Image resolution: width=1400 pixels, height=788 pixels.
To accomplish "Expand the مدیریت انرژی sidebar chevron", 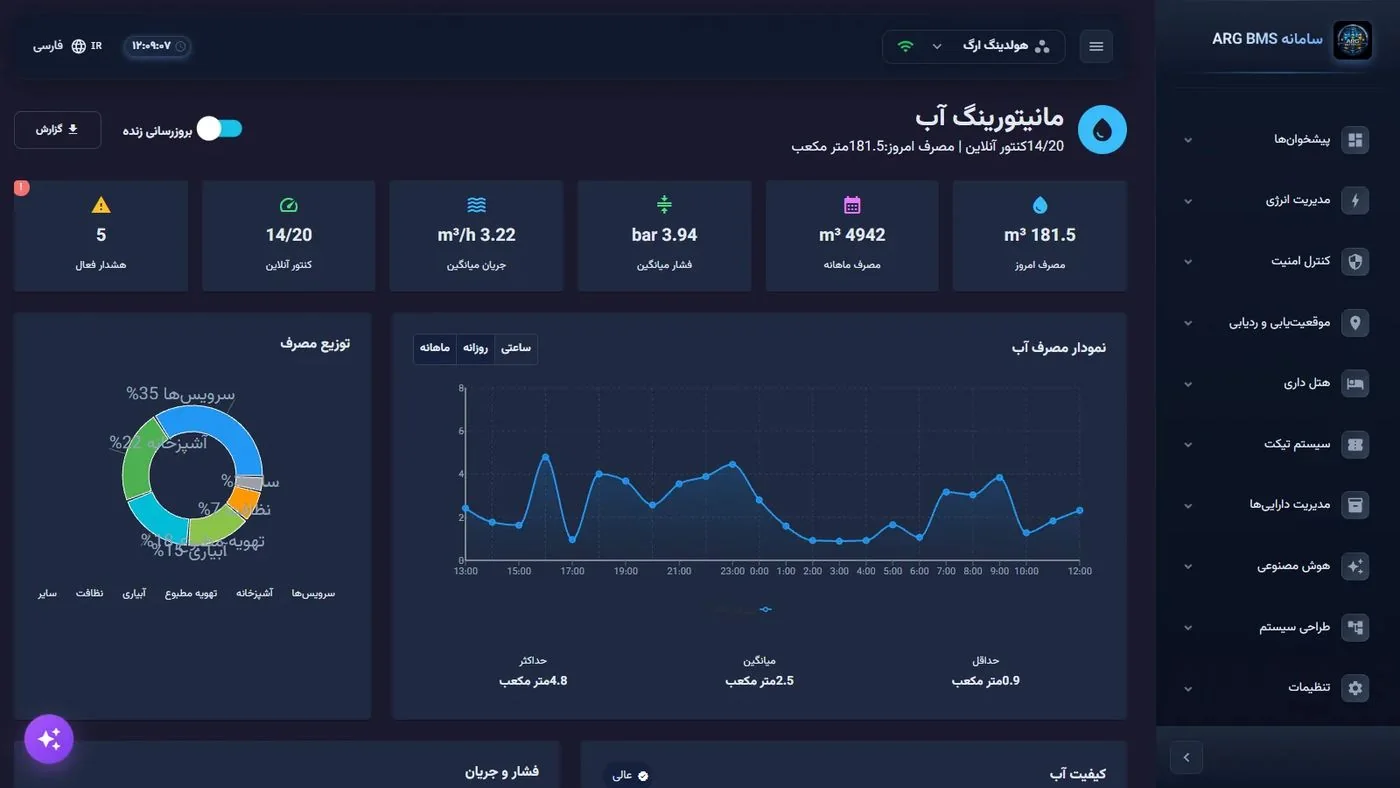I will click(1188, 201).
